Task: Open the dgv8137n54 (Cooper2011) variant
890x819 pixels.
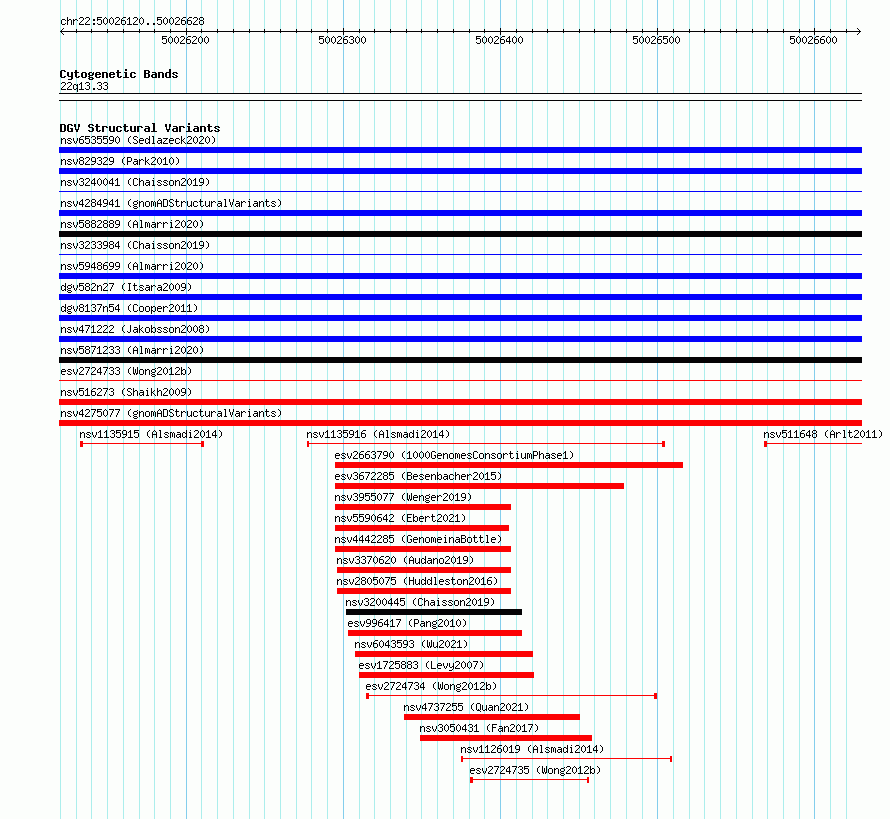Action: (129, 308)
